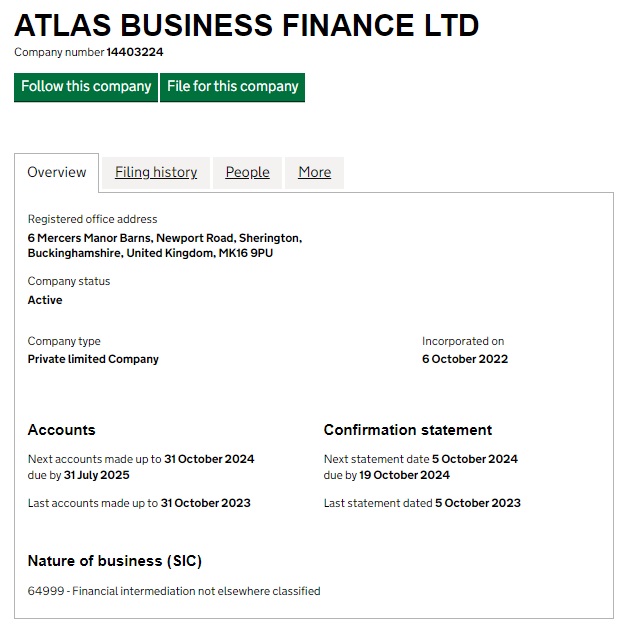The width and height of the screenshot is (628, 638).
Task: Click the next statement date 5 October 2024
Action: [474, 459]
